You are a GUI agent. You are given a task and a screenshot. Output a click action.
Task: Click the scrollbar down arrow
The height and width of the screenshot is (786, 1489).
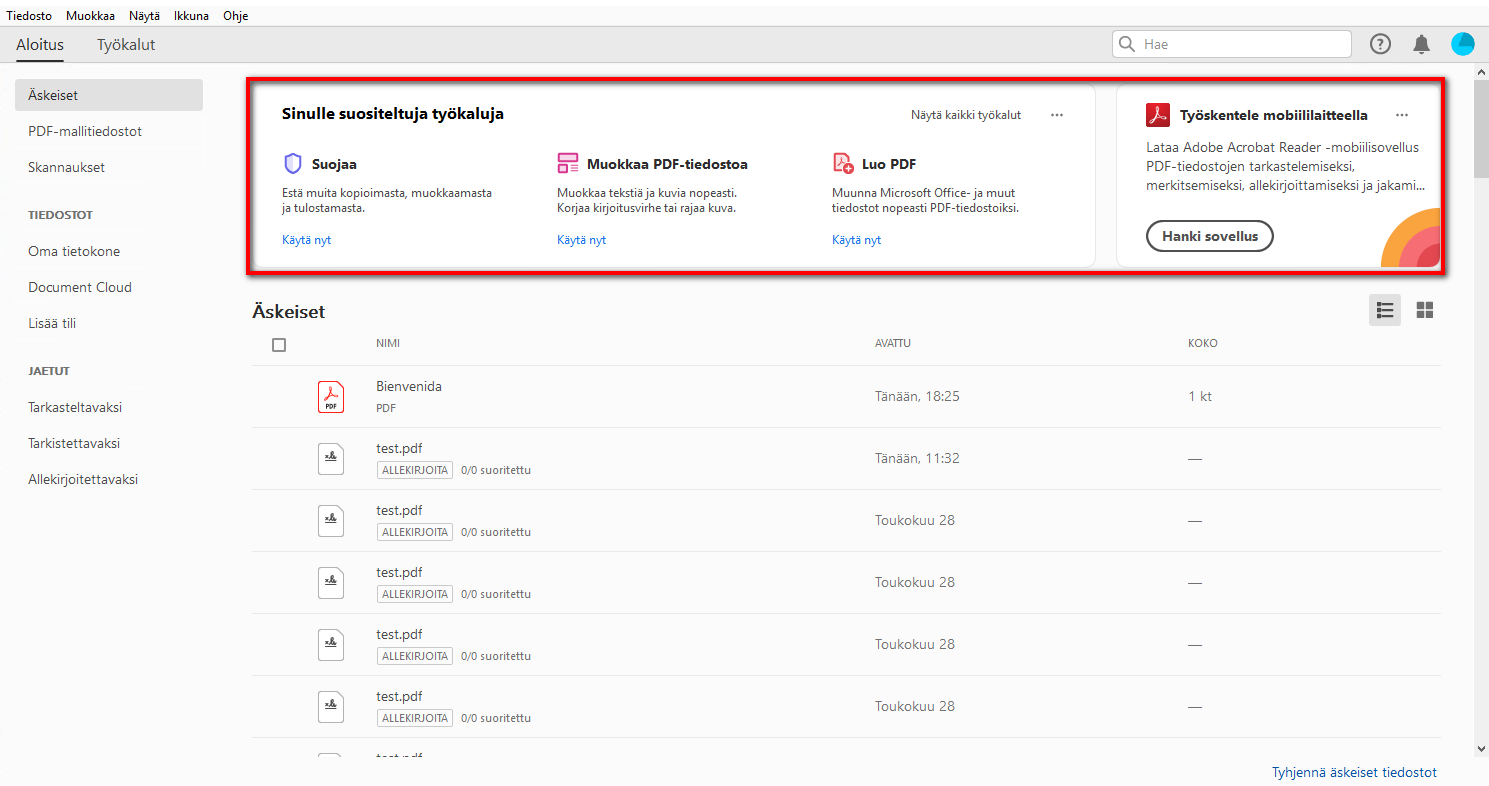point(1481,748)
